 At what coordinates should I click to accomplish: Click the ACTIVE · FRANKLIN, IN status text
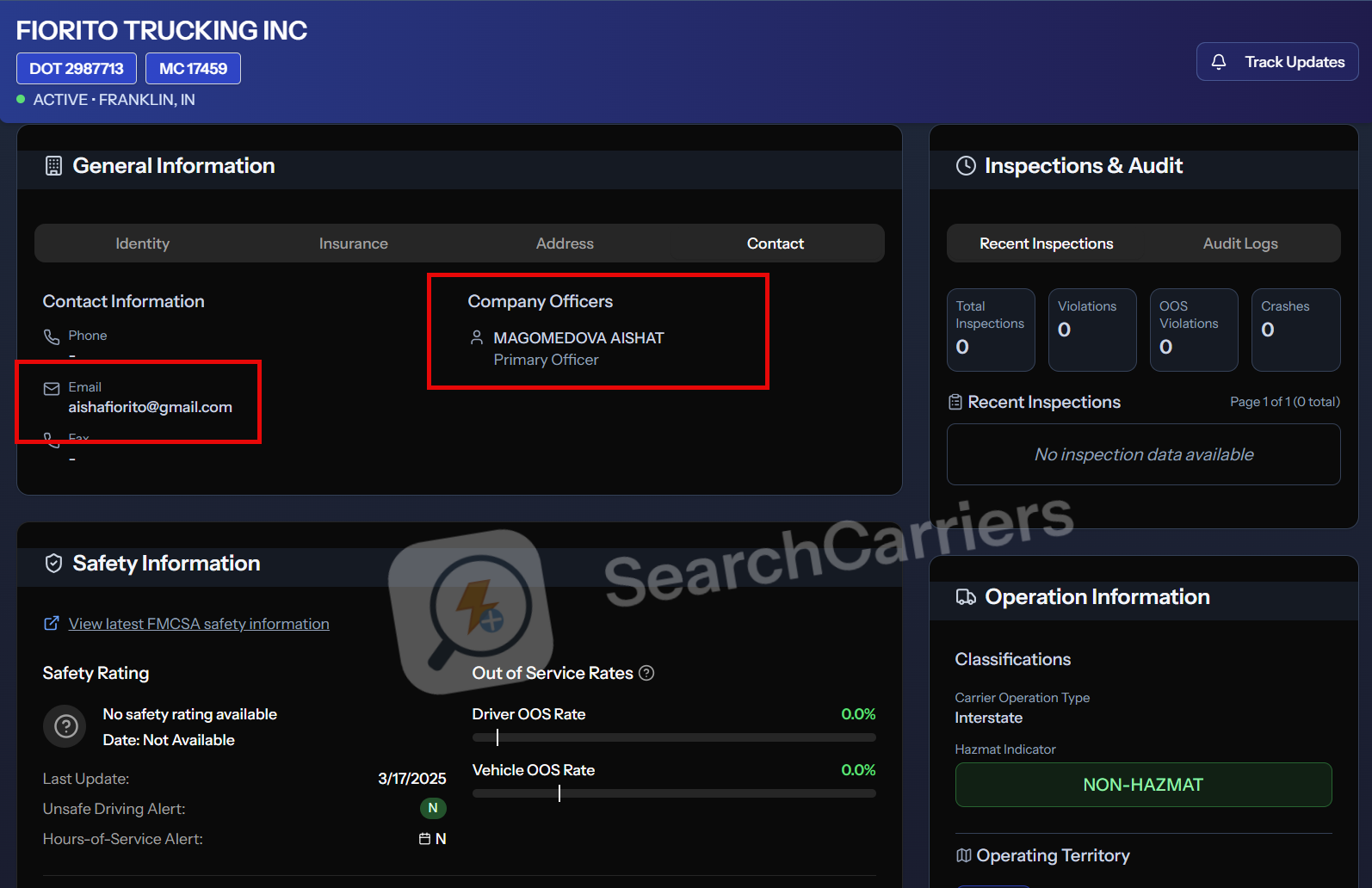pyautogui.click(x=114, y=100)
